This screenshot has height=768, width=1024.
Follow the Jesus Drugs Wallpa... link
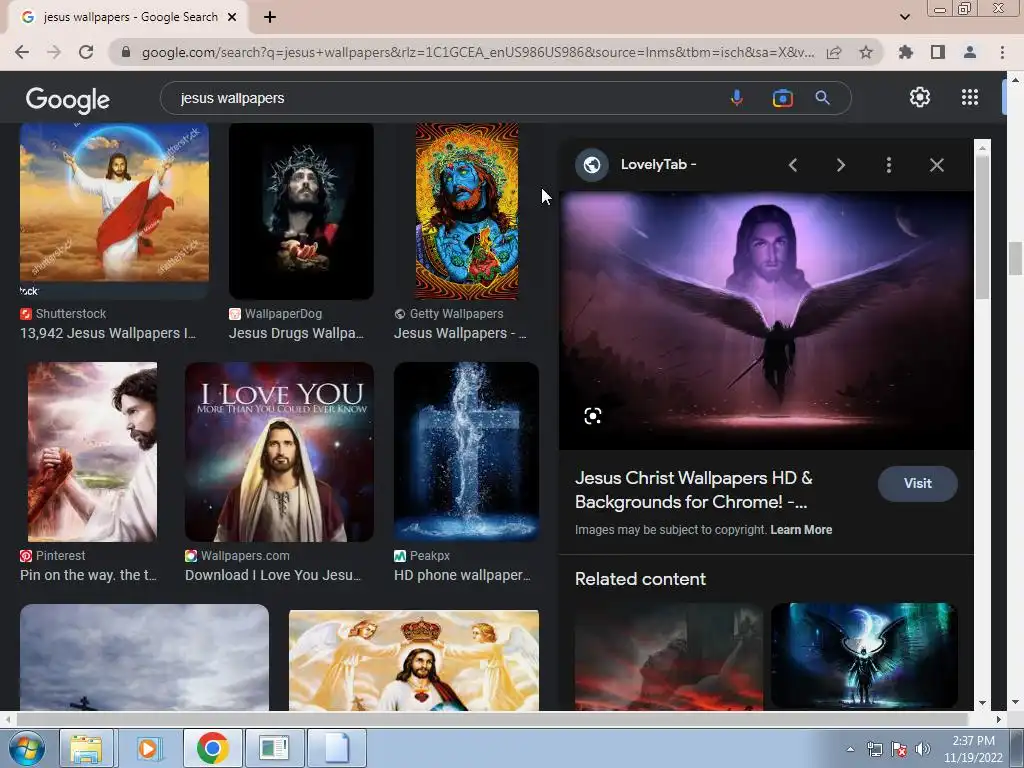tap(296, 333)
